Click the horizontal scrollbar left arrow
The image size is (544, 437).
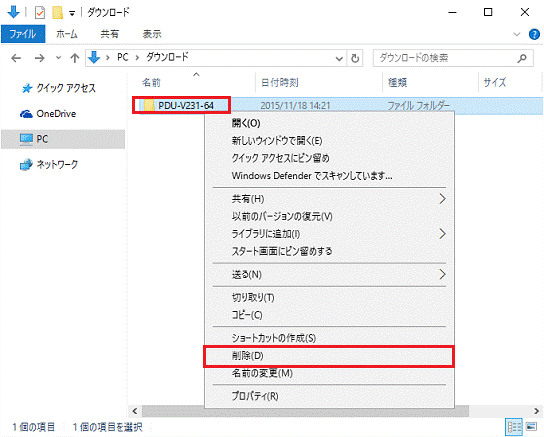tap(135, 411)
